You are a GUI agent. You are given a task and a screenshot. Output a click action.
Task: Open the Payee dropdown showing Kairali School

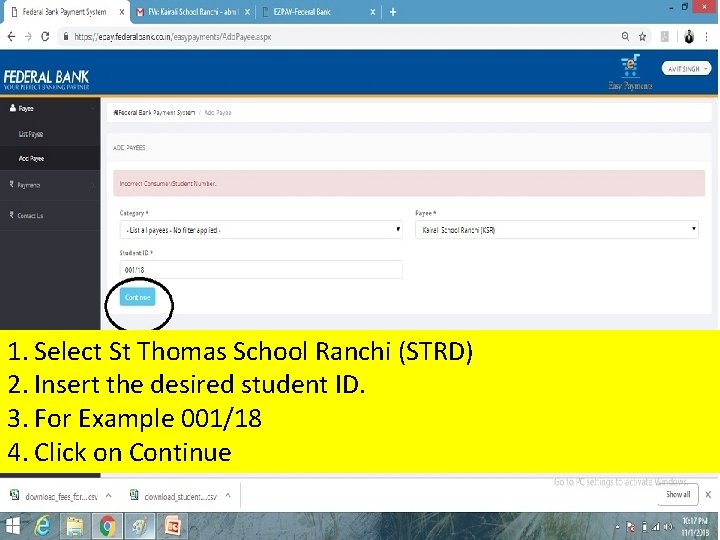point(557,230)
